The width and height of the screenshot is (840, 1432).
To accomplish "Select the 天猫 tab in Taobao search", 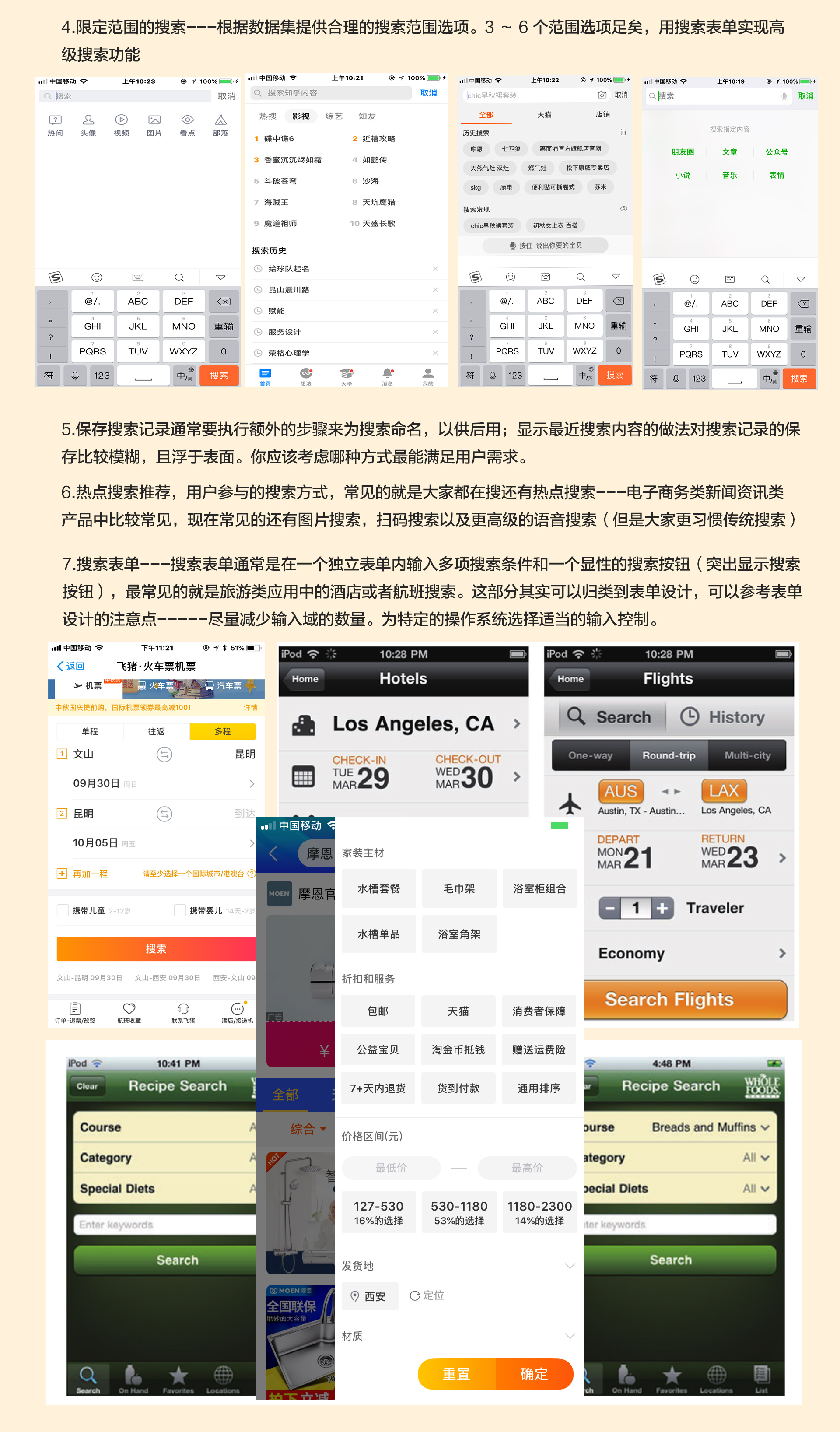I will (544, 115).
